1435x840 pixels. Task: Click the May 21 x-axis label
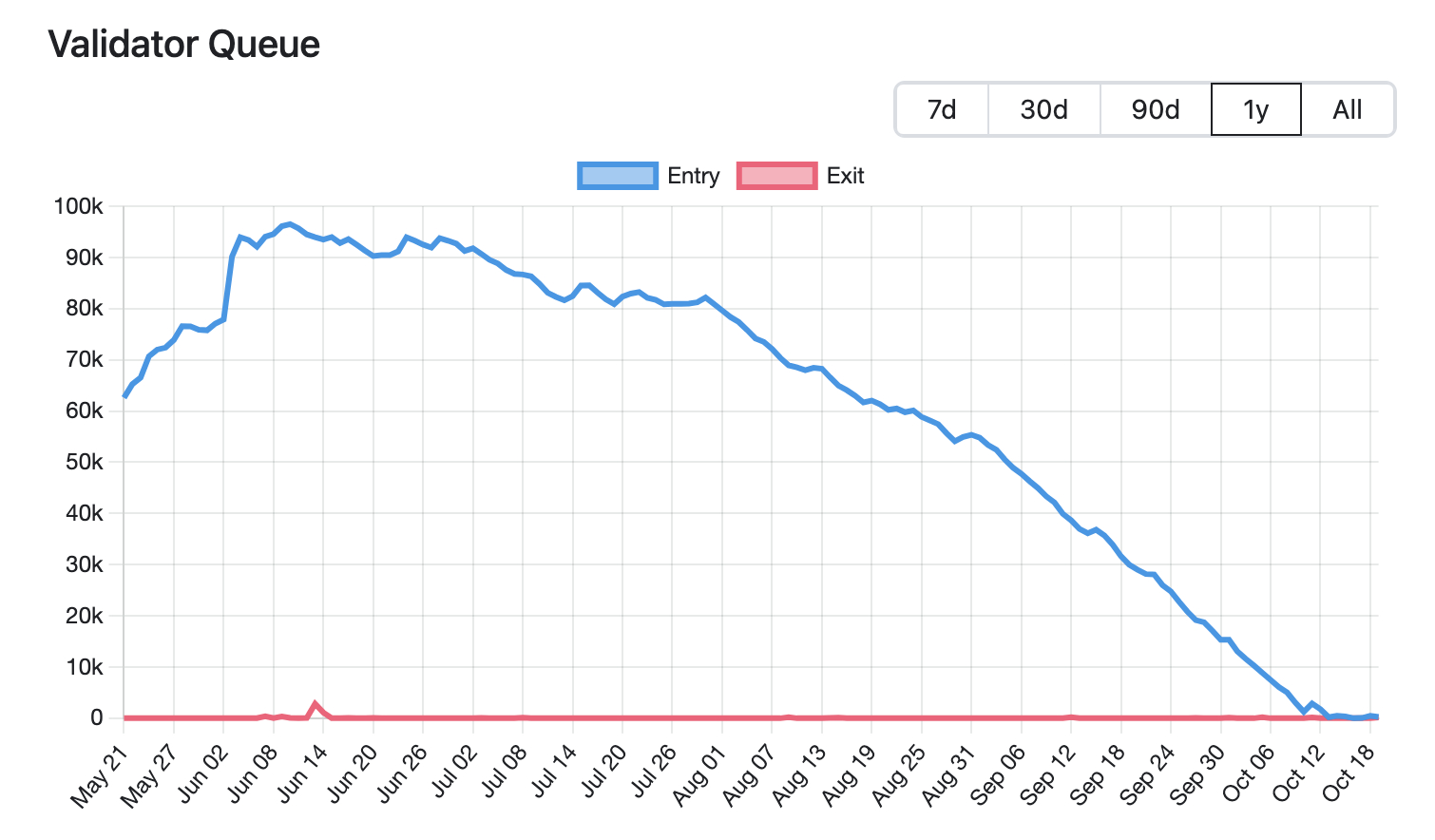98,776
